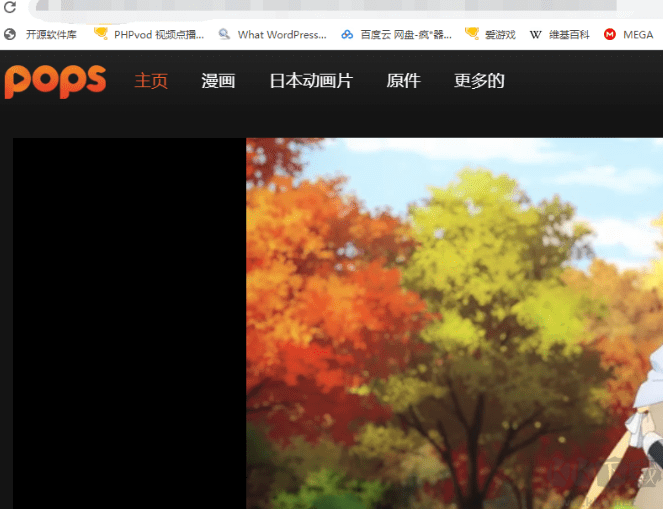This screenshot has height=509, width=663.
Task: Open the 百度云 网盘 bookmark
Action: (406, 35)
